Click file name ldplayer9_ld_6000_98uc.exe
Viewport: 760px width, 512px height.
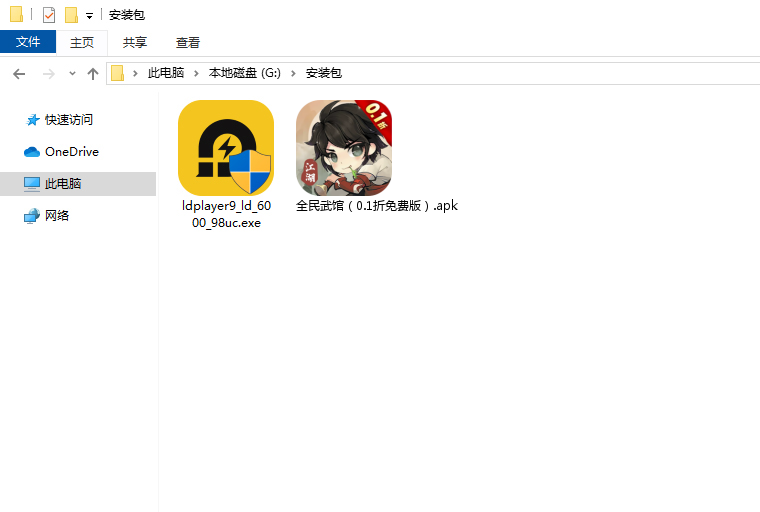pyautogui.click(x=226, y=214)
